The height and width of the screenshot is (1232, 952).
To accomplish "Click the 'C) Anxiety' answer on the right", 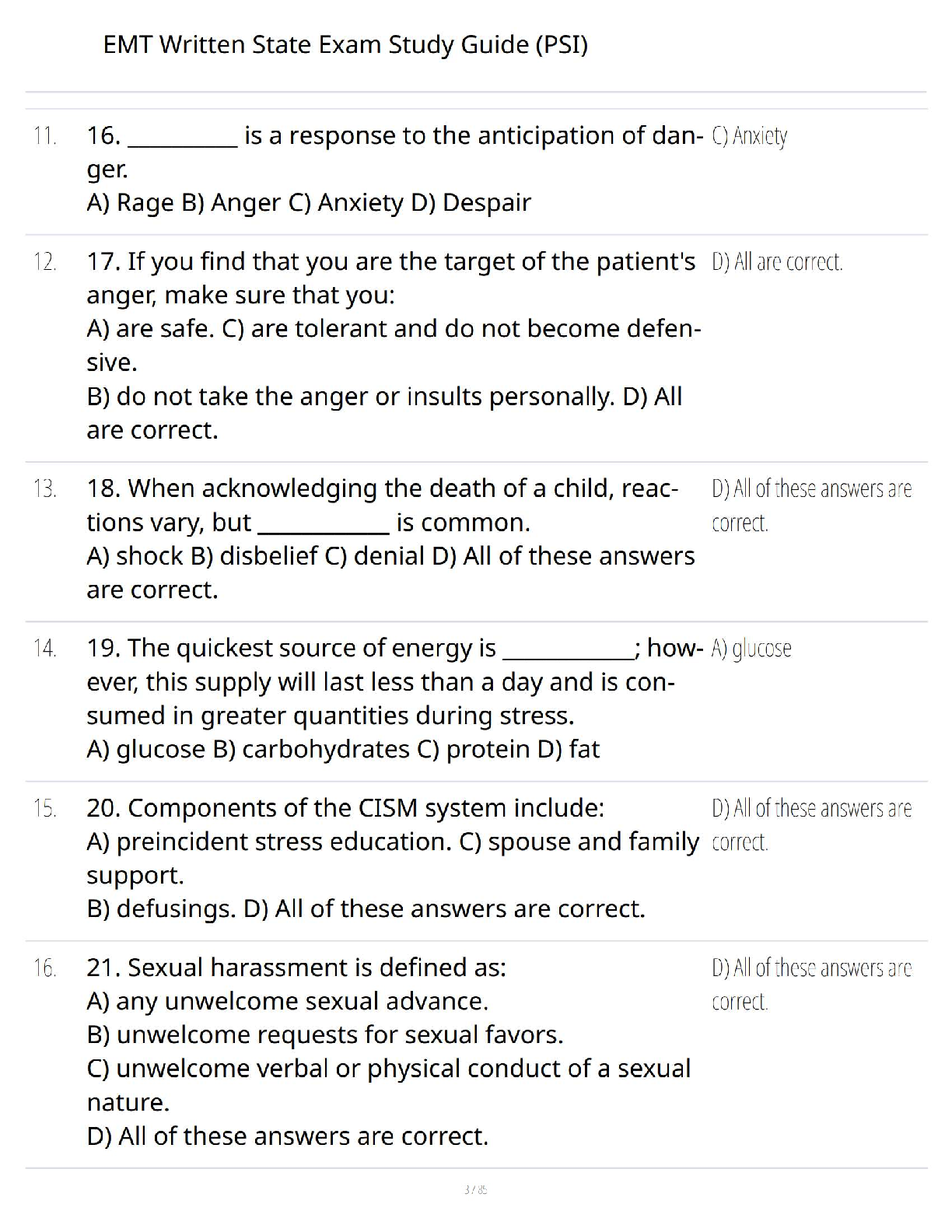I will click(749, 137).
